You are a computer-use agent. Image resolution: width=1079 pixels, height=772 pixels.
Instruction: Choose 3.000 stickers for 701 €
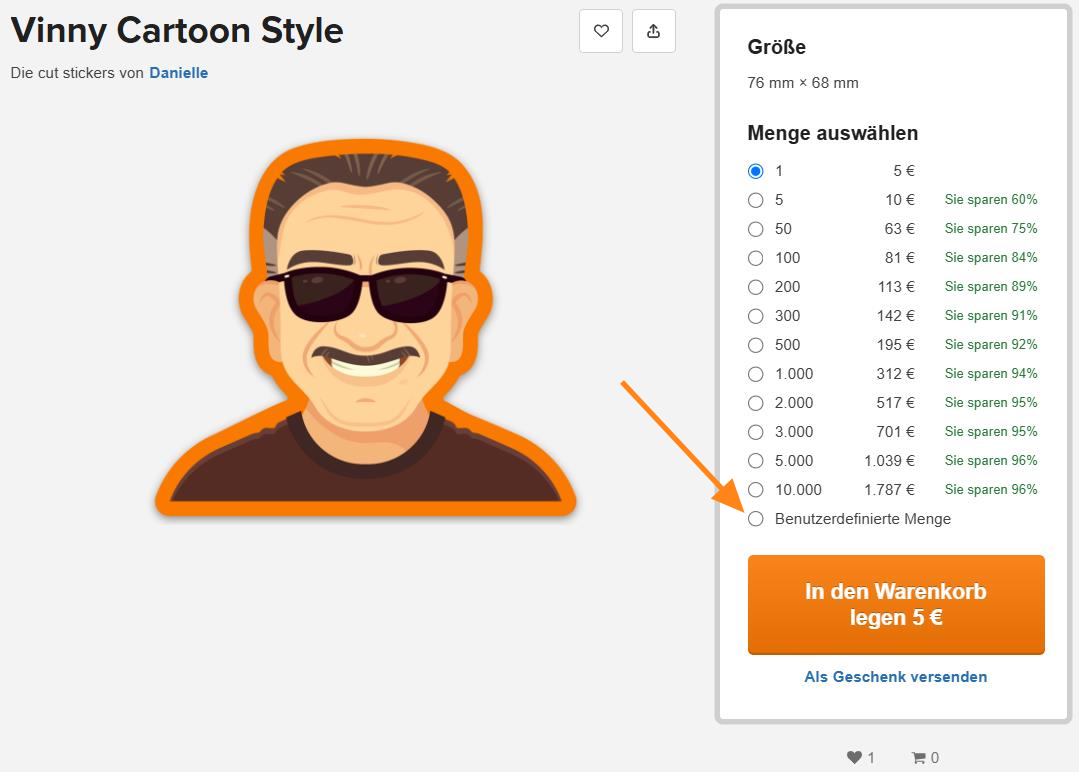point(756,432)
